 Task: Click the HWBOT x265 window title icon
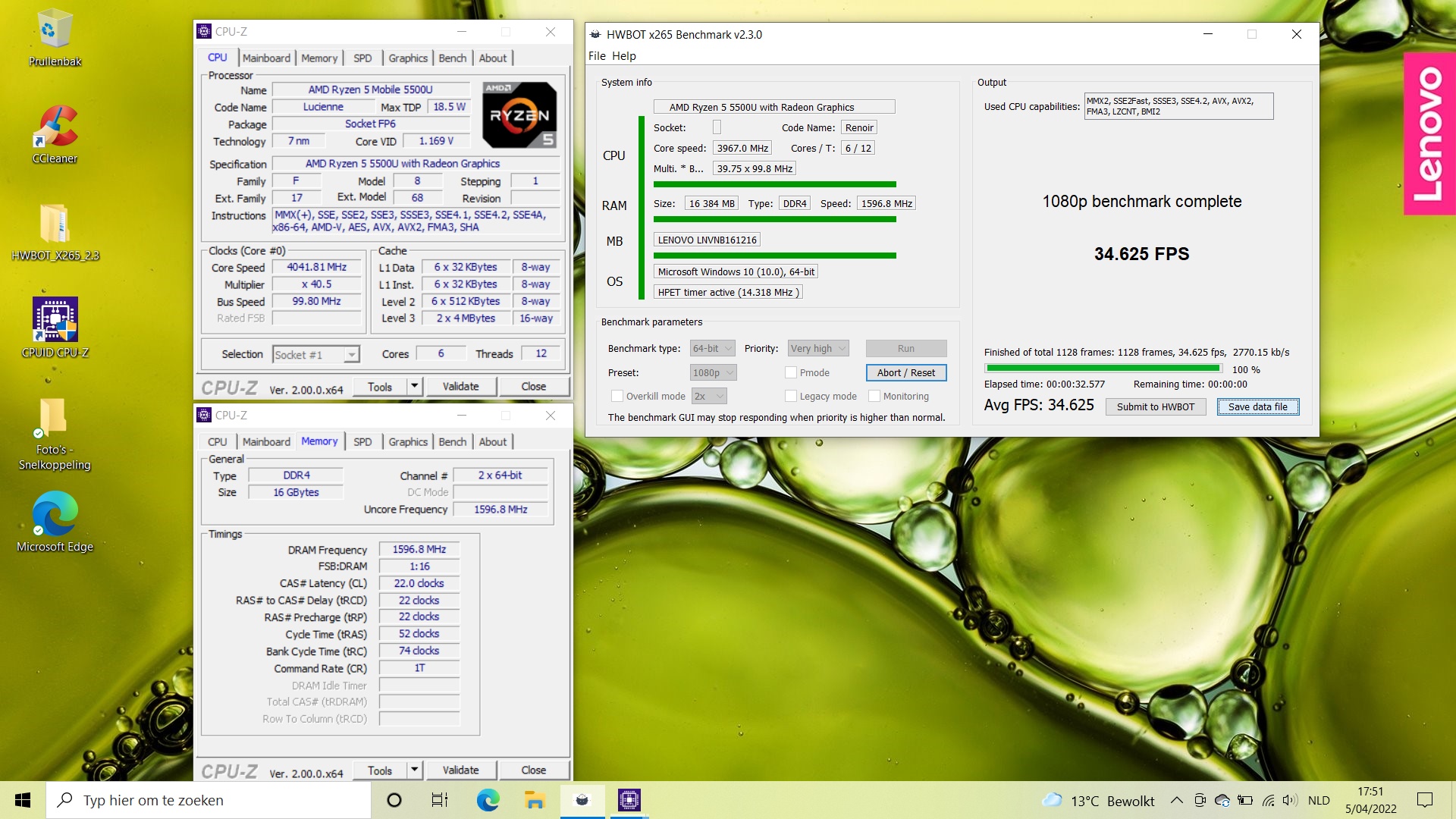pos(595,35)
